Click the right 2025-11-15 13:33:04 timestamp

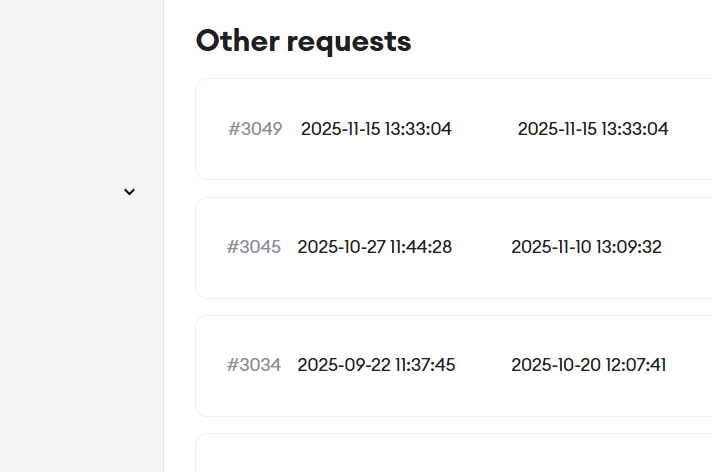point(593,129)
